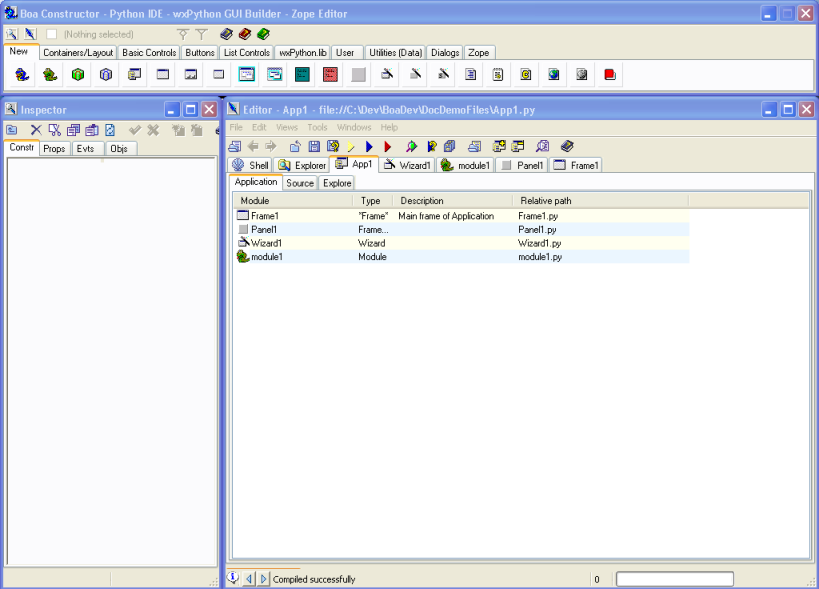Open the Wizard1 editor tab
Screen dimensions: 819x589
[407, 165]
